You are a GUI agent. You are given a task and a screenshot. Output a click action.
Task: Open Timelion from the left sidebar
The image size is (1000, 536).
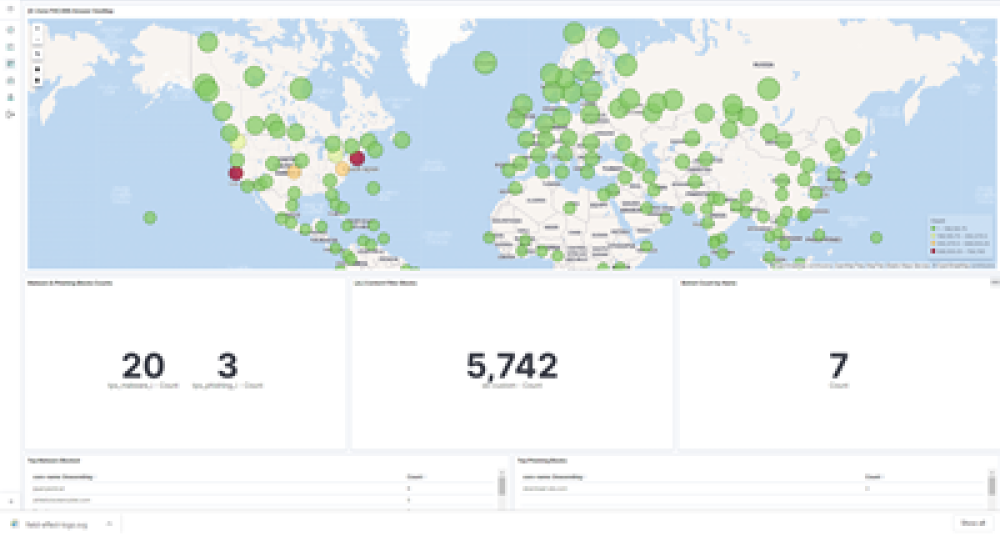[10, 81]
